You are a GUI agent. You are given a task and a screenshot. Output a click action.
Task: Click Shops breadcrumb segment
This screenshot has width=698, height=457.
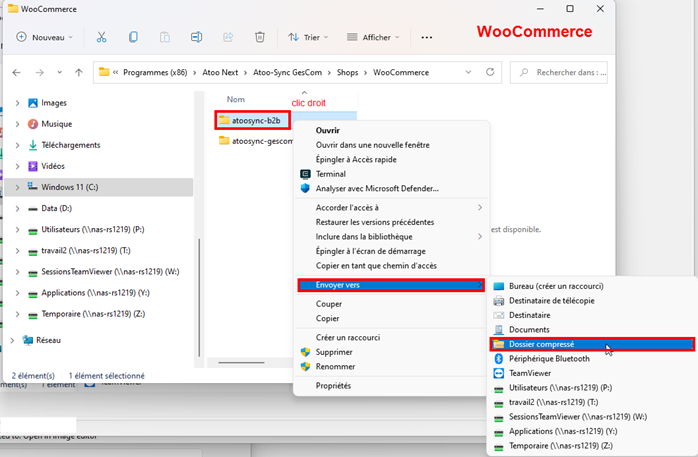pos(347,72)
